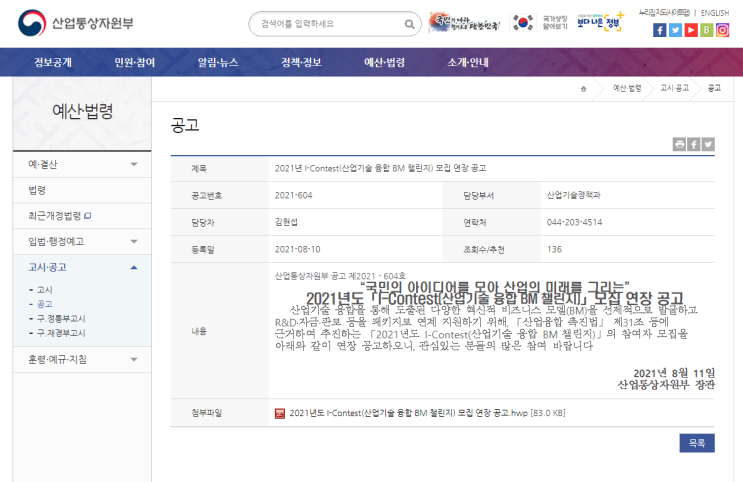Click 공고 in the breadcrumb
The width and height of the screenshot is (743, 482).
714,88
